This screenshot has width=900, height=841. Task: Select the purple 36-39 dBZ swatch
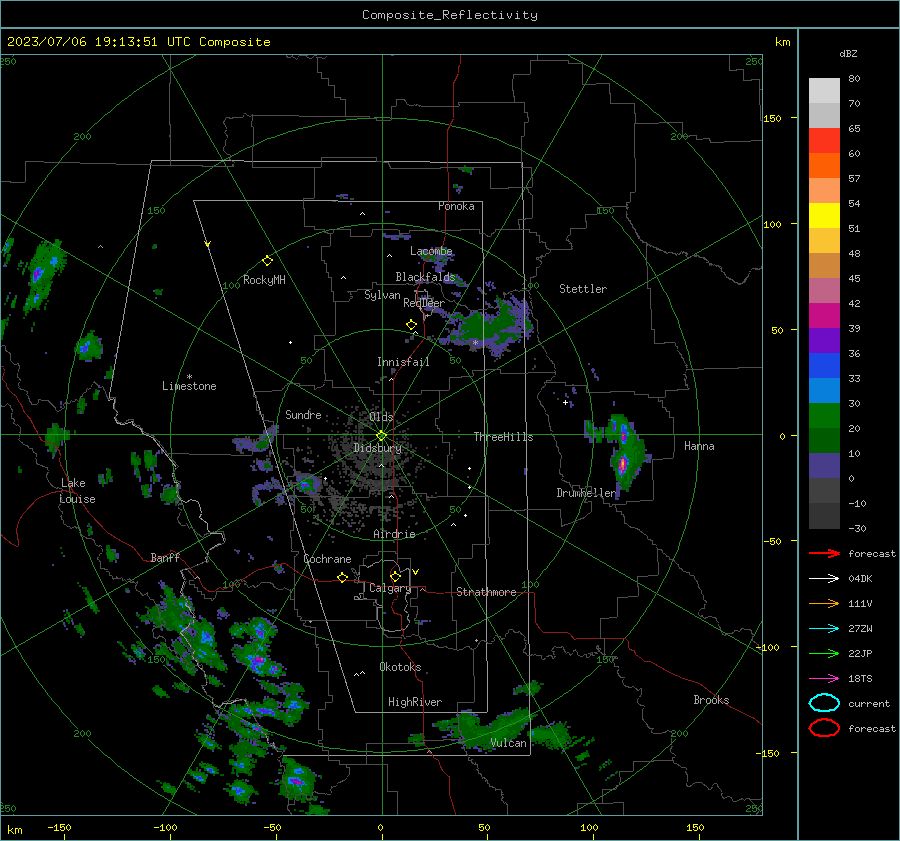point(824,340)
